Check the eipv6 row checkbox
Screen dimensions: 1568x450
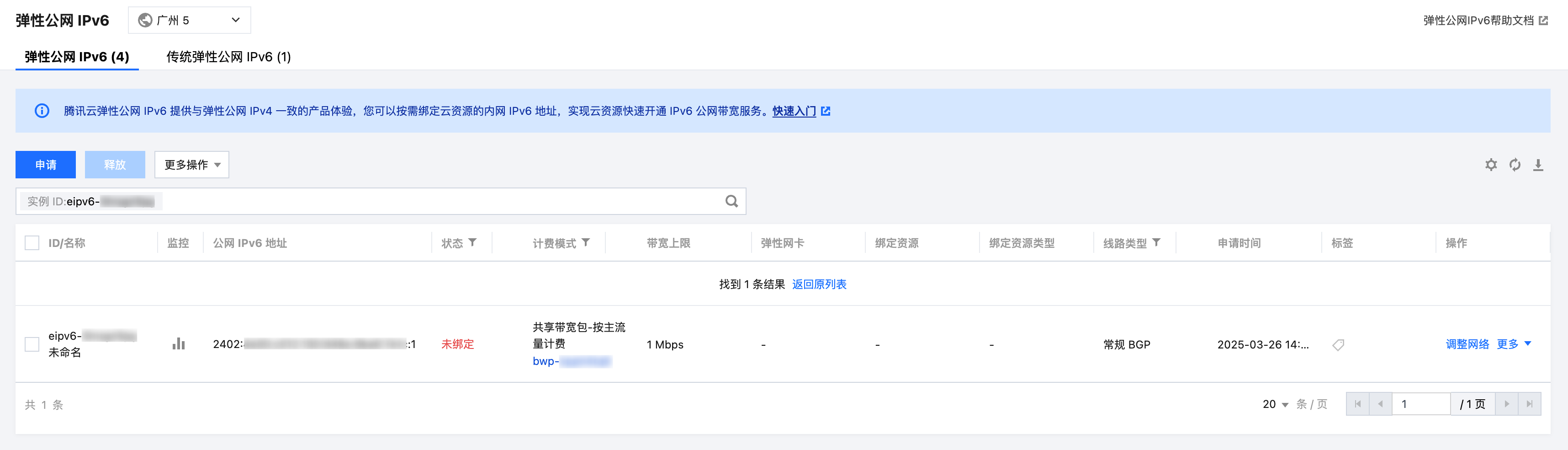pos(32,344)
